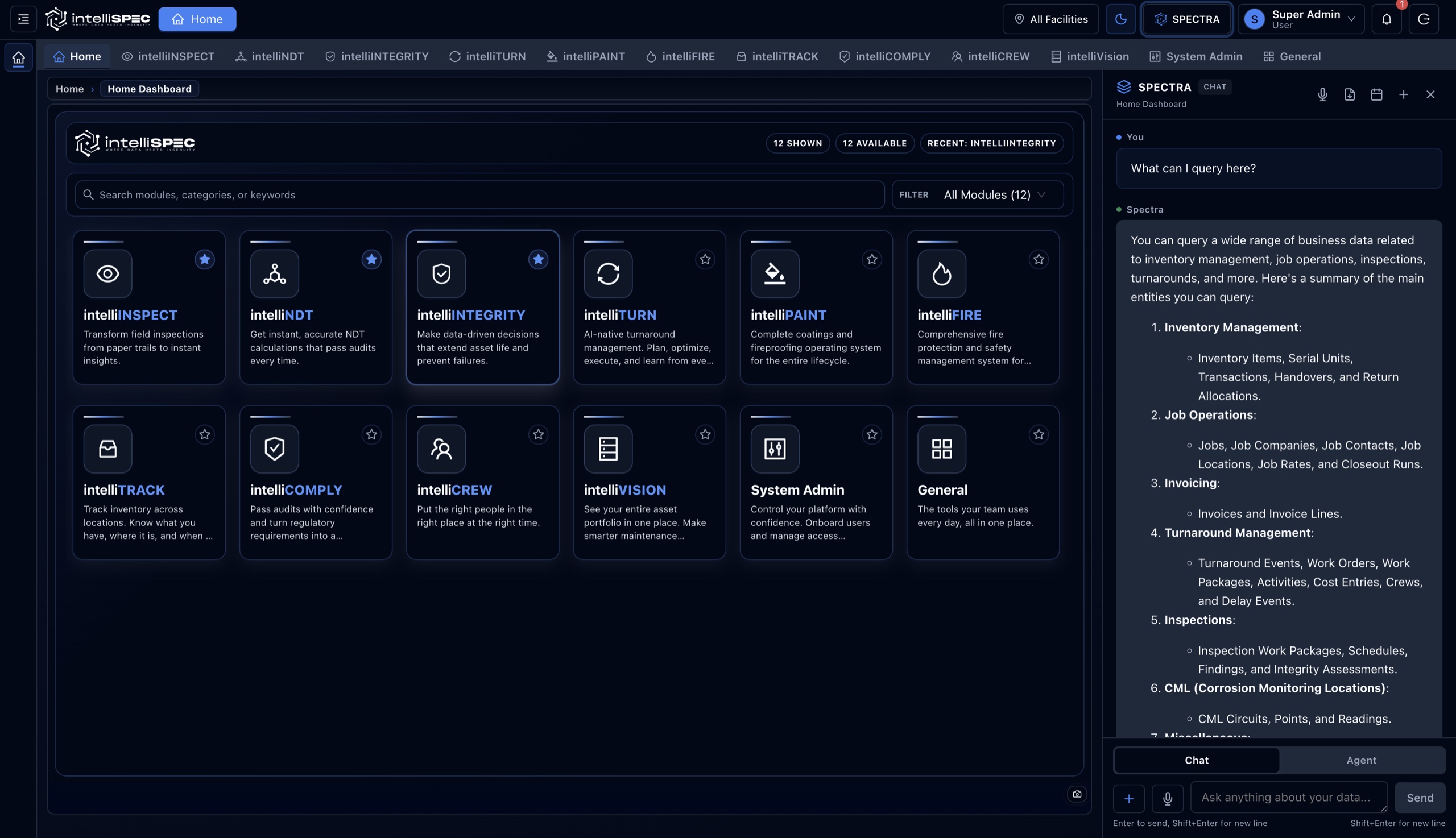1456x838 pixels.
Task: Switch to intelliTURN nav tab
Action: [487, 56]
